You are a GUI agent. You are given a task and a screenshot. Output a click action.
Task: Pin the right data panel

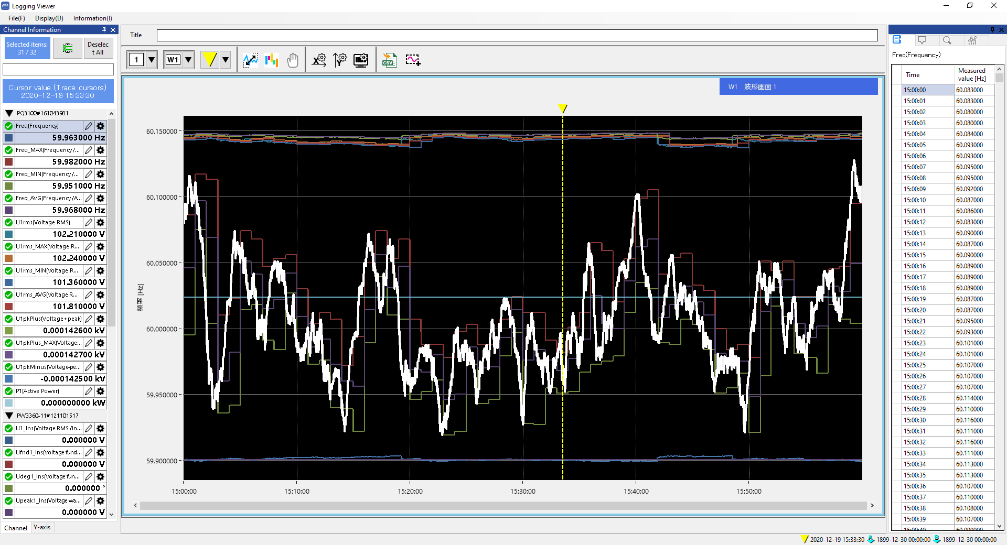pos(993,30)
